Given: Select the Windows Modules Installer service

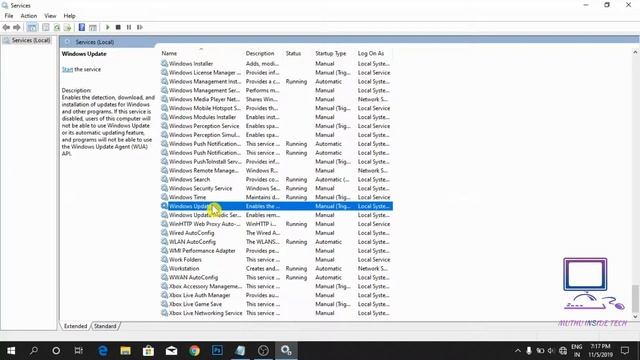Looking at the screenshot, I should [276, 117].
